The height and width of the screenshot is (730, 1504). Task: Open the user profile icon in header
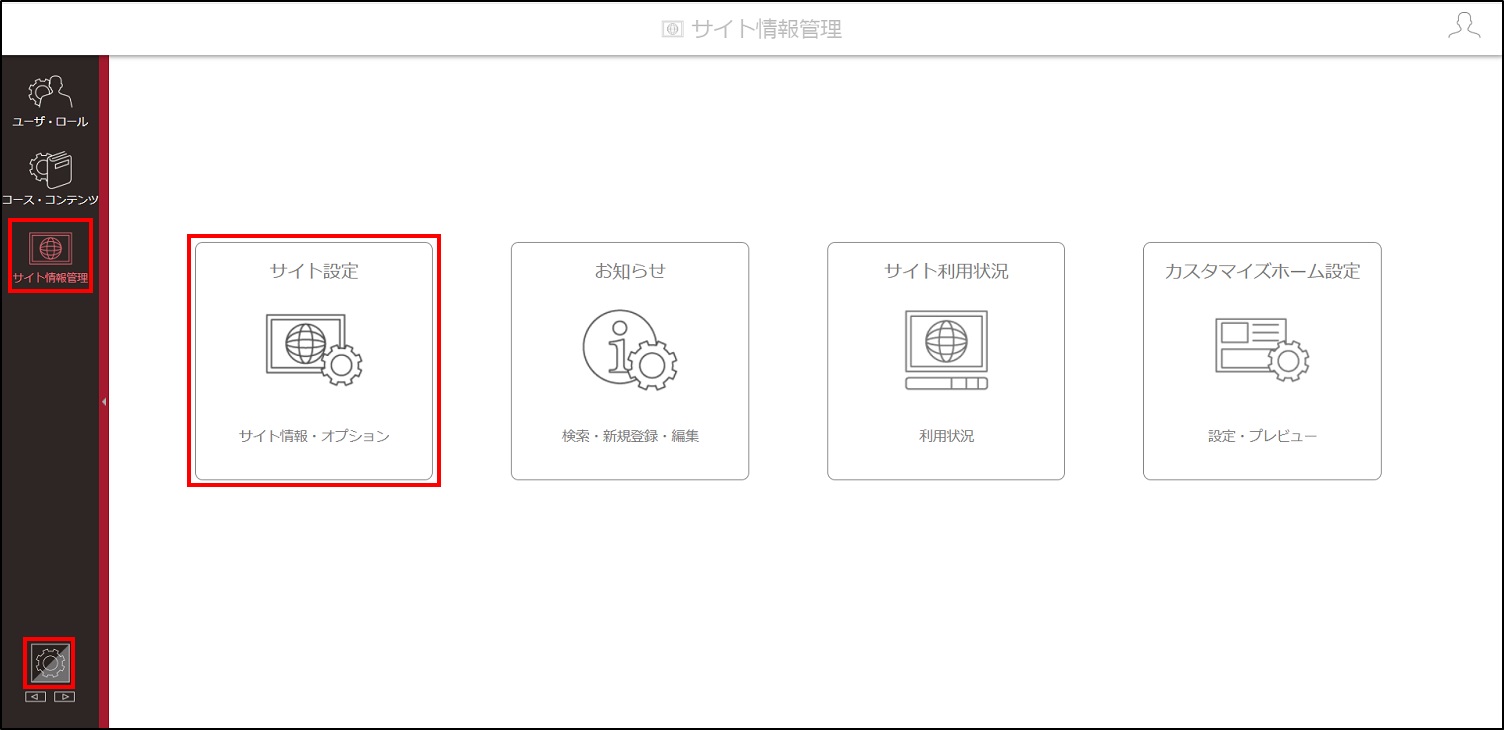click(x=1464, y=26)
